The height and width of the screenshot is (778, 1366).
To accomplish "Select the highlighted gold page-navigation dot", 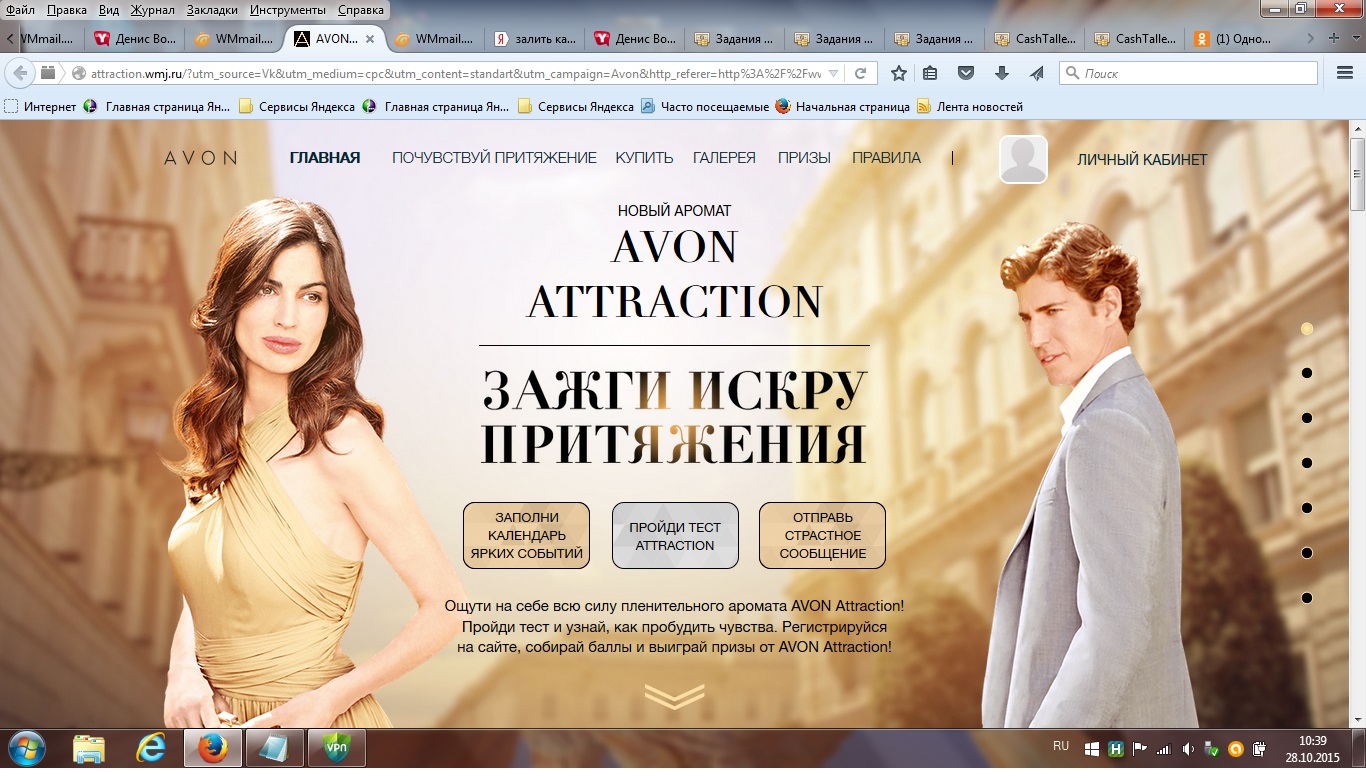I will pyautogui.click(x=1306, y=328).
